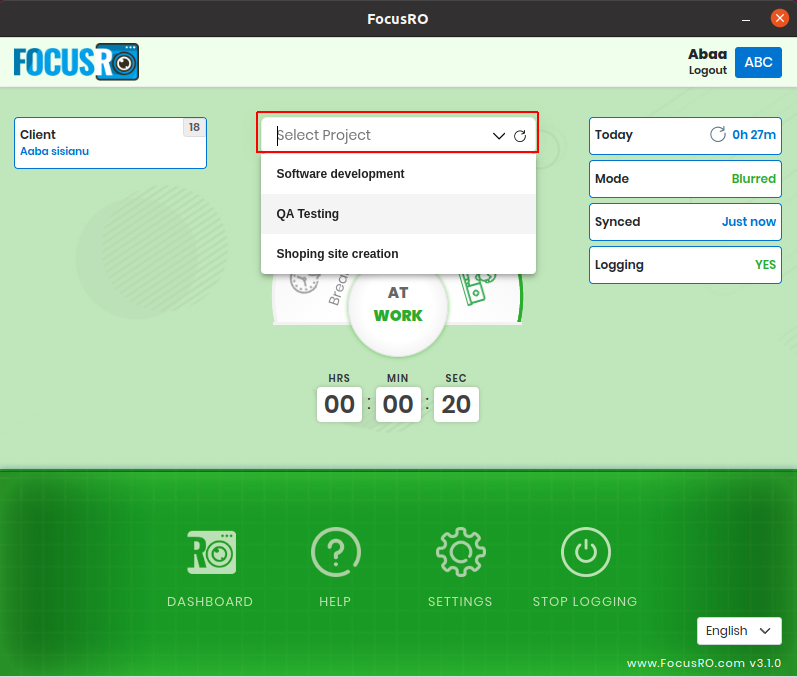Choose QA Testing project
The width and height of the screenshot is (797, 677).
pos(398,214)
